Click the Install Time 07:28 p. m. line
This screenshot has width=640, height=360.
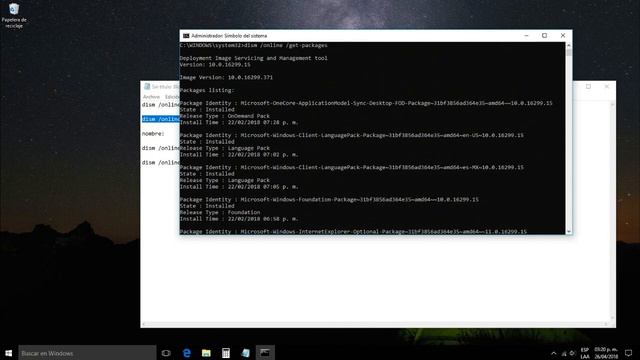(239, 122)
